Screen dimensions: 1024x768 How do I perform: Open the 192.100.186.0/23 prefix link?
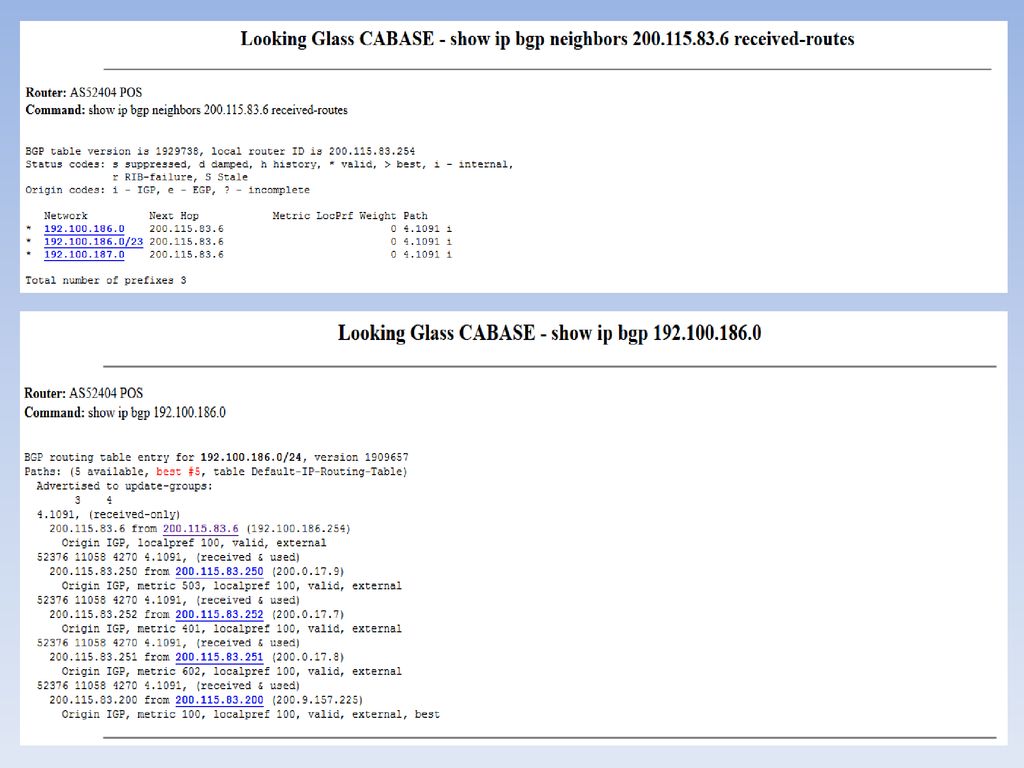(x=93, y=242)
